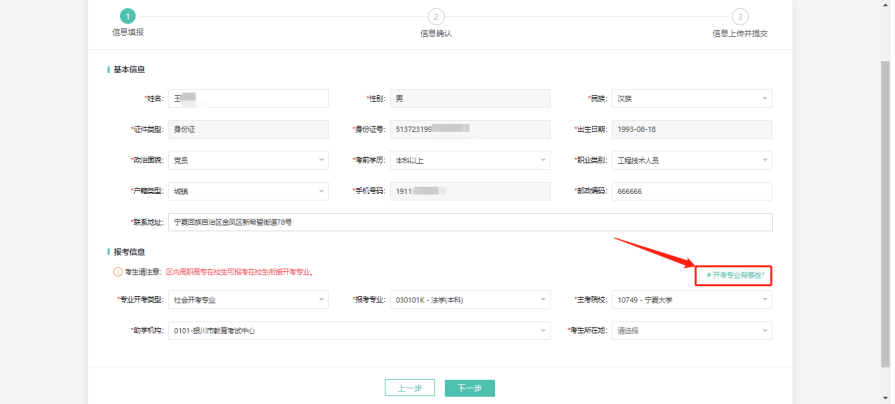Expand the 职业类别 dropdown
The image size is (895, 404).
[692, 160]
